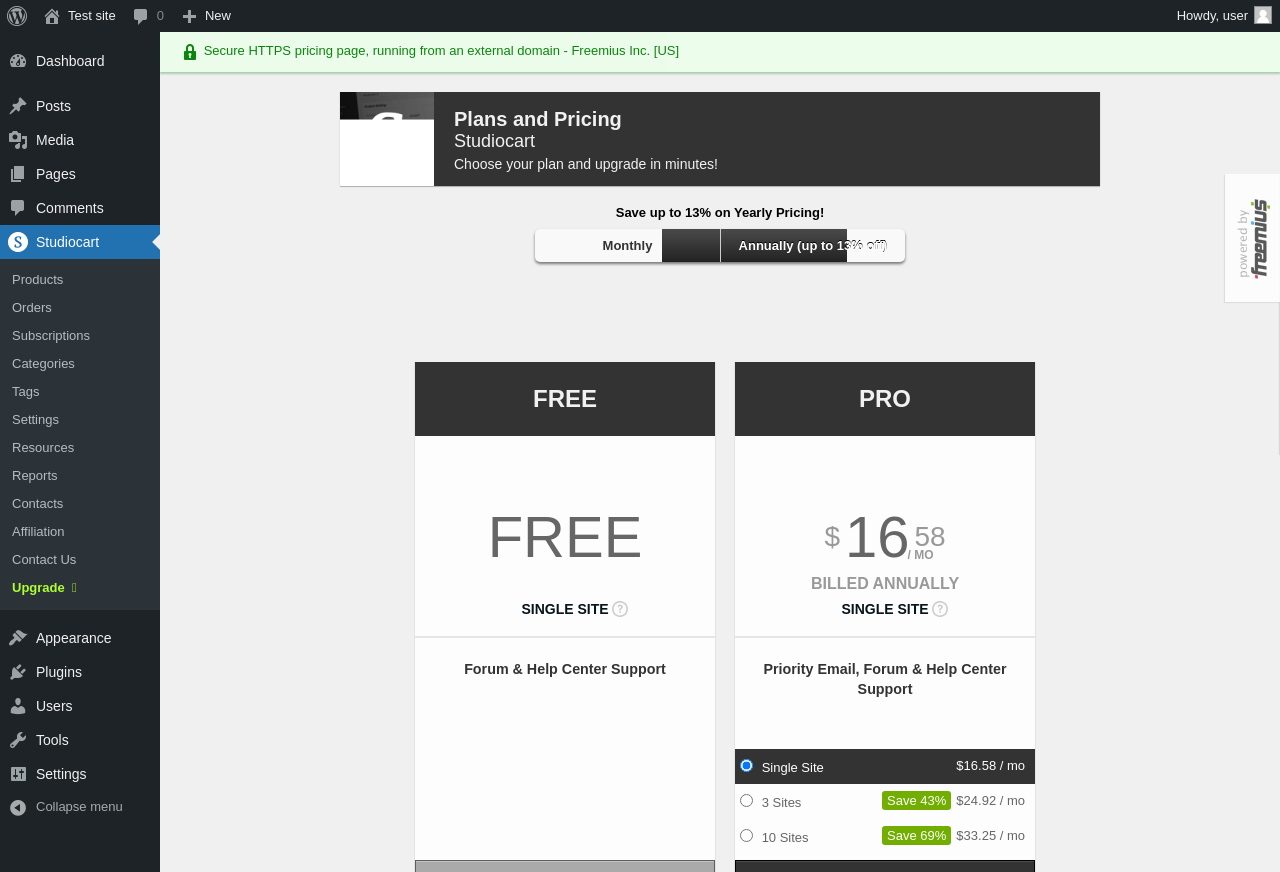Viewport: 1280px width, 872px height.
Task: Click the Test site label in admin bar
Action: point(92,16)
